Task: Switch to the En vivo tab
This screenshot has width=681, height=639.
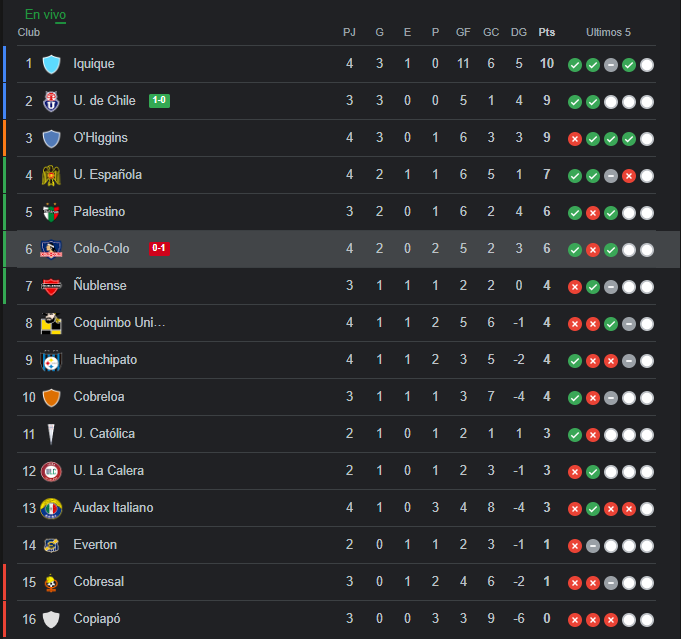Action: tap(45, 14)
